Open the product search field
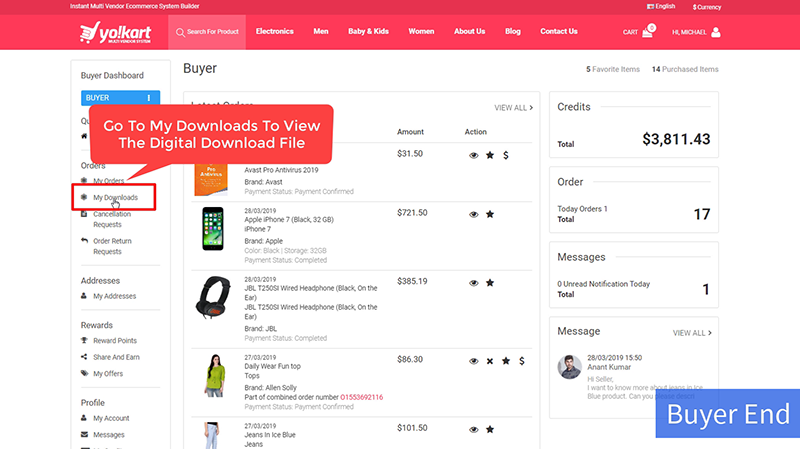 coord(207,32)
